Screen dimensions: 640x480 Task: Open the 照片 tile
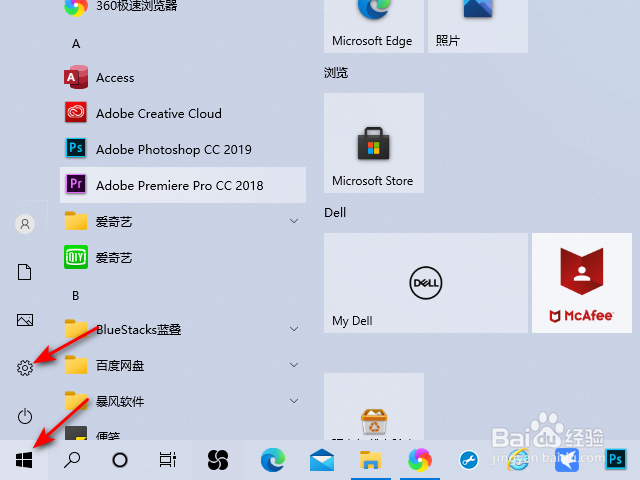pyautogui.click(x=478, y=25)
